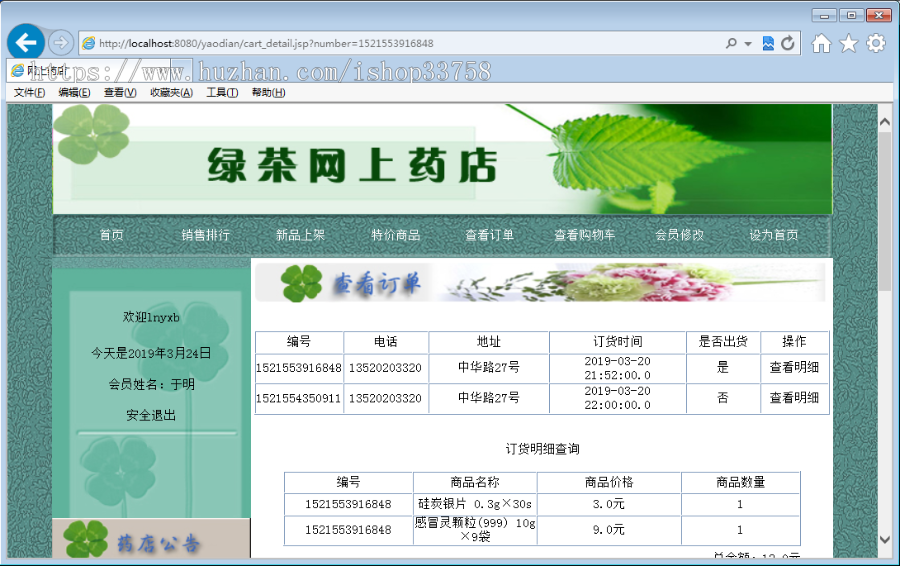Click the browser forward arrow button
The width and height of the screenshot is (900, 566).
[60, 42]
